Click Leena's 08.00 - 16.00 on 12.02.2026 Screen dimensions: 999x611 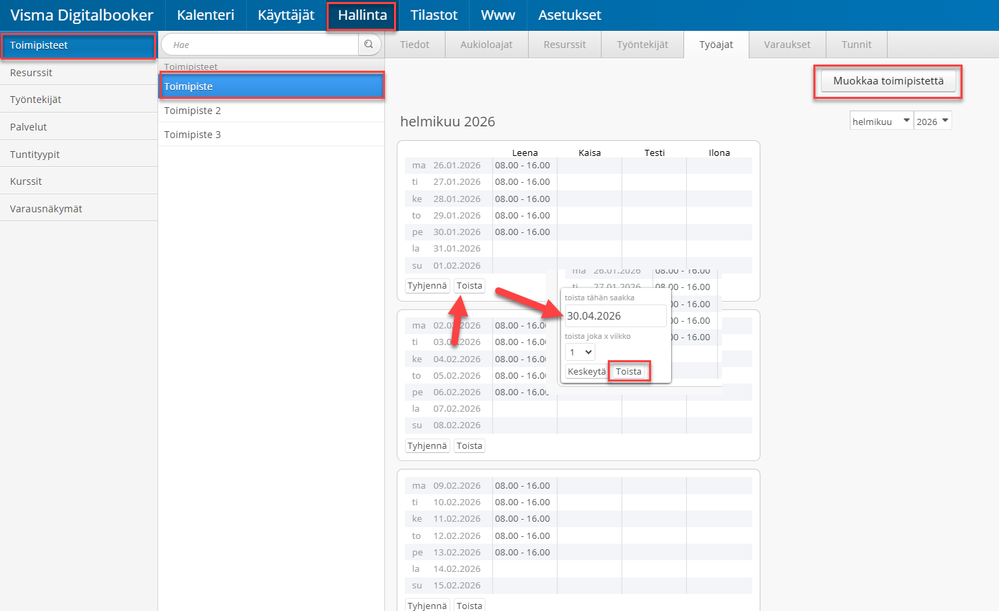click(522, 536)
